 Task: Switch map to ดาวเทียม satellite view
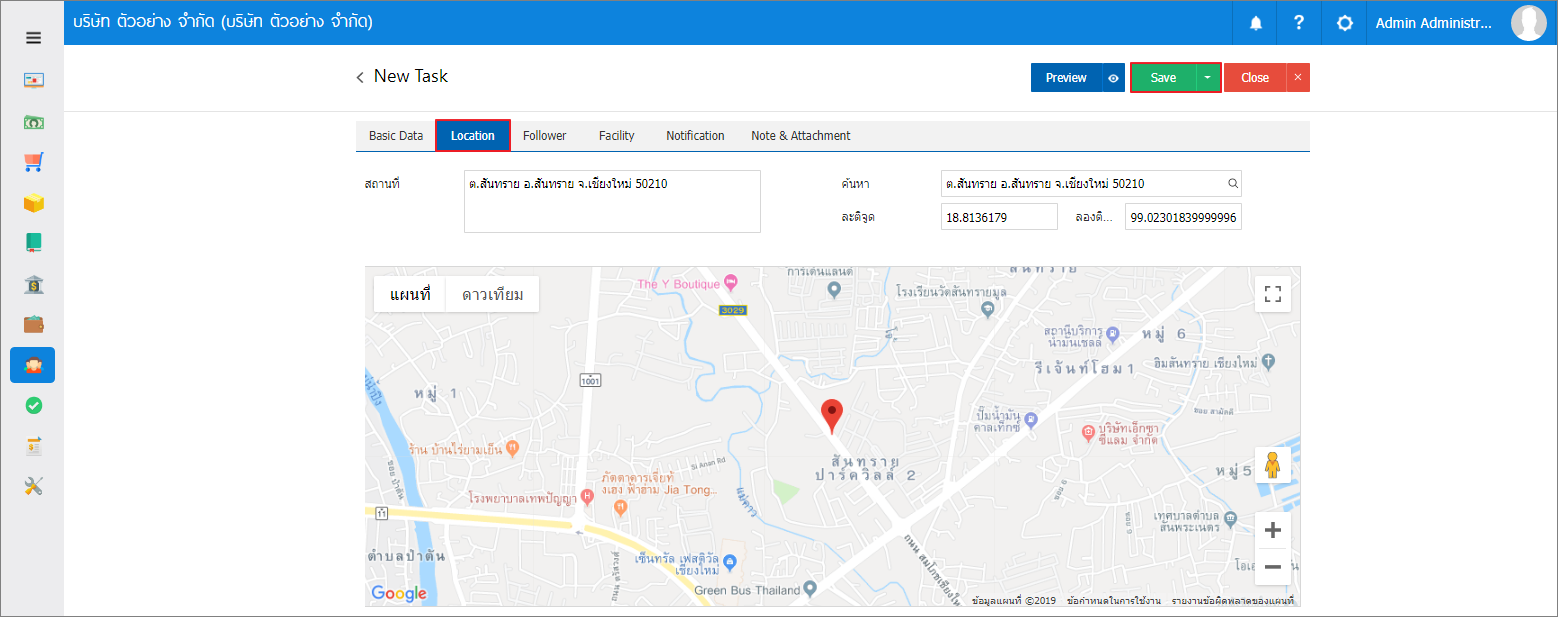[x=492, y=294]
